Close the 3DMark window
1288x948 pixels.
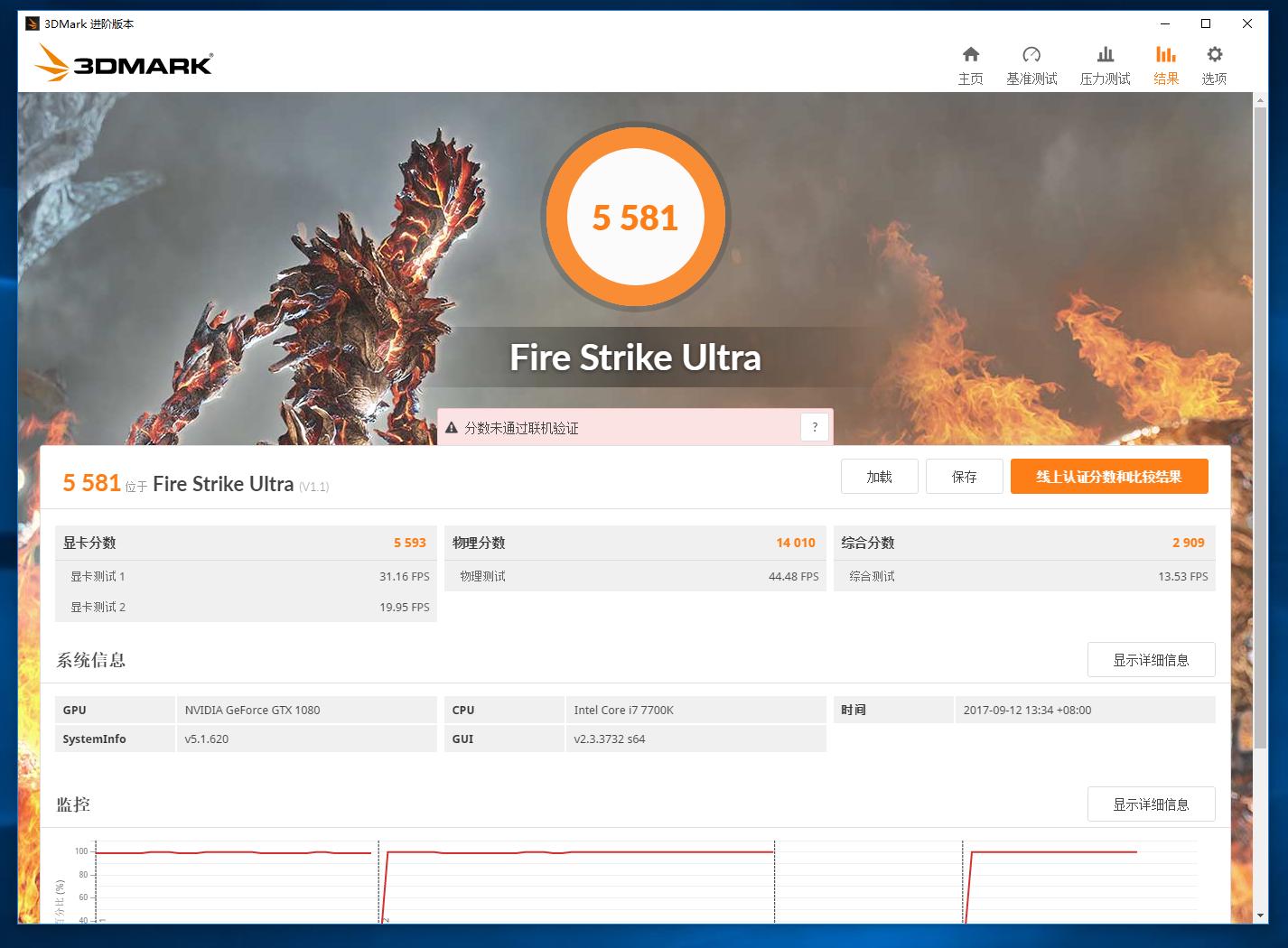point(1247,23)
